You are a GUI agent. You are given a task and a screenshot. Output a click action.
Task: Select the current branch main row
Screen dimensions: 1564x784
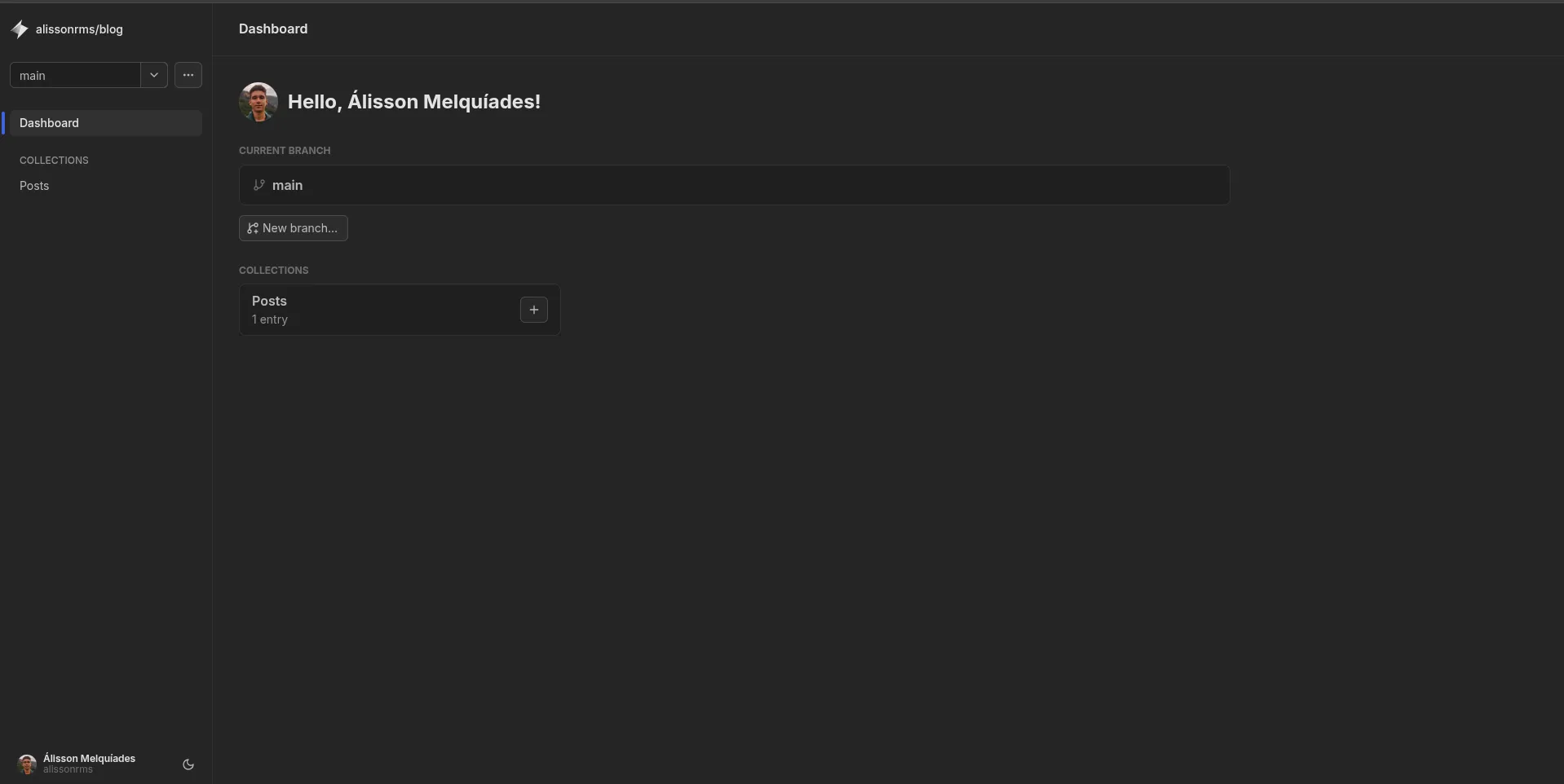(734, 185)
